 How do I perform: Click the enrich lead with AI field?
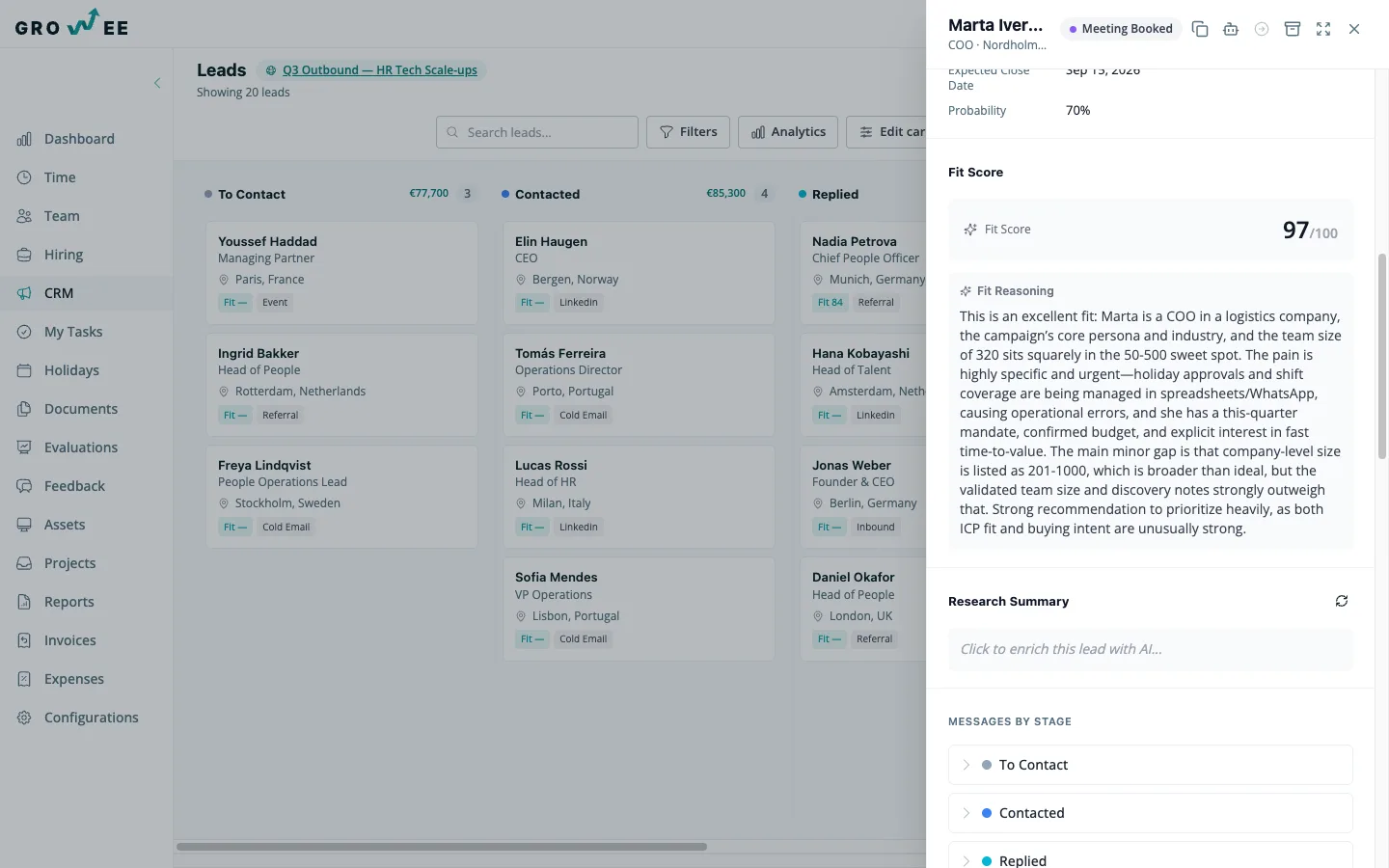tap(1150, 649)
